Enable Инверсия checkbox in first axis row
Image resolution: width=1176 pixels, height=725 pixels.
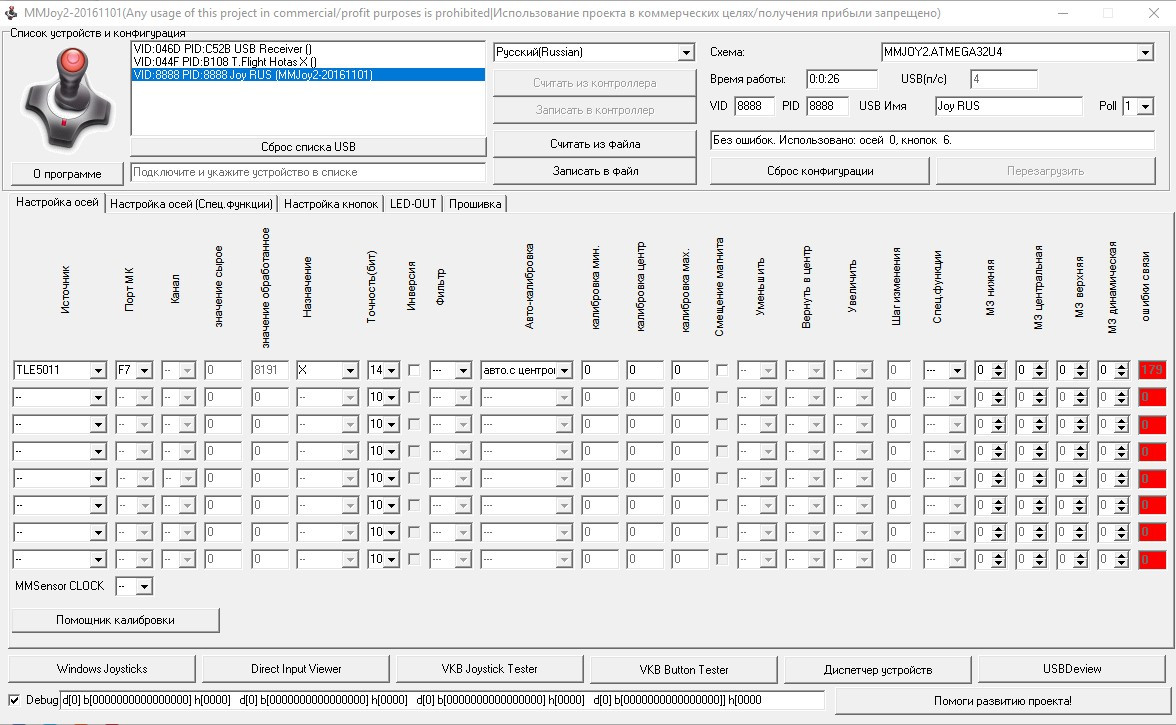pos(414,370)
